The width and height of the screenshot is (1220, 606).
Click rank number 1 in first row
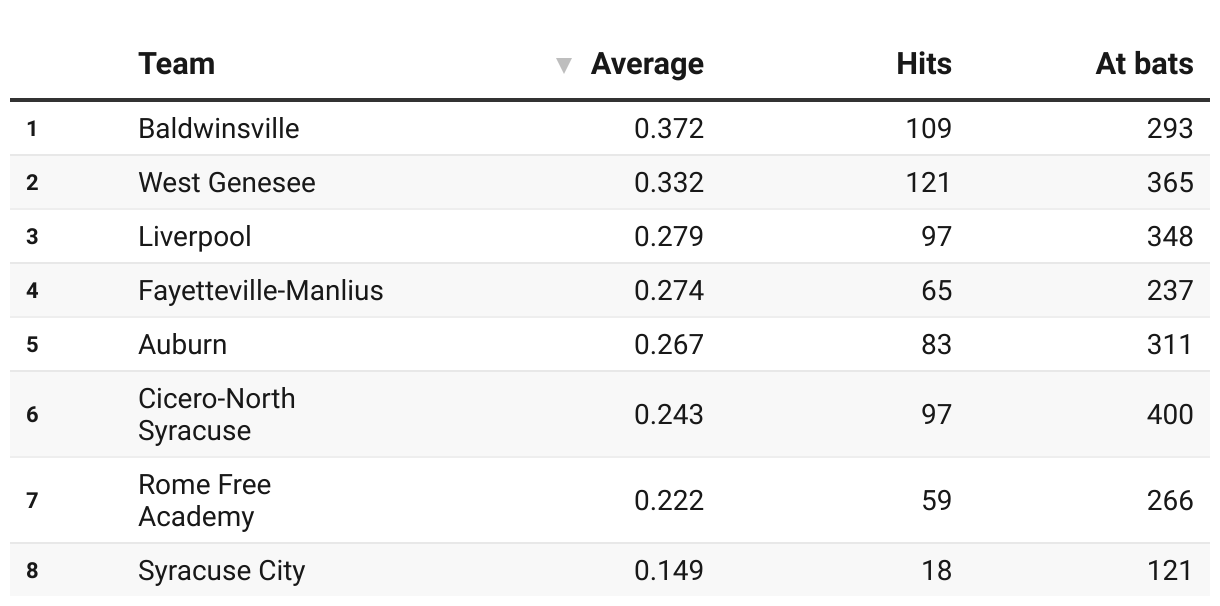point(32,129)
